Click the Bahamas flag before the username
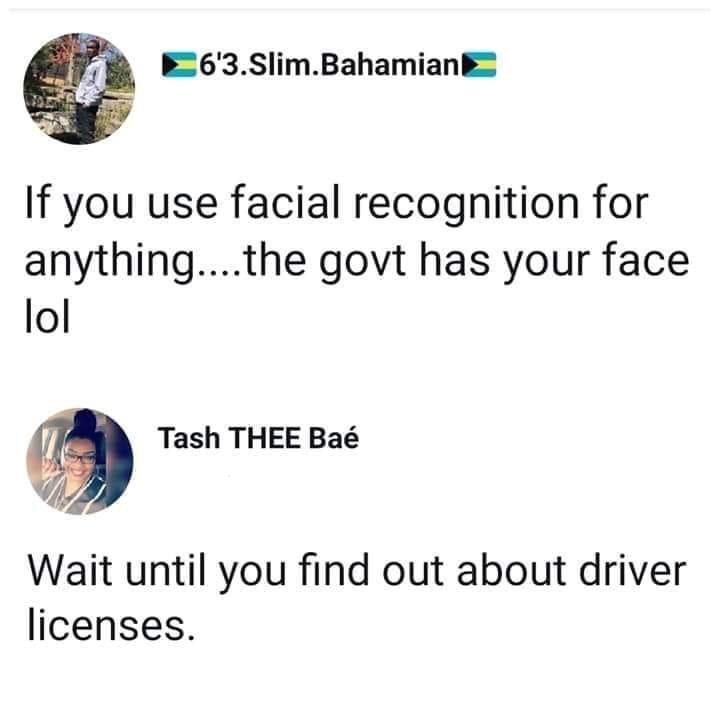720x720 pixels. point(179,65)
